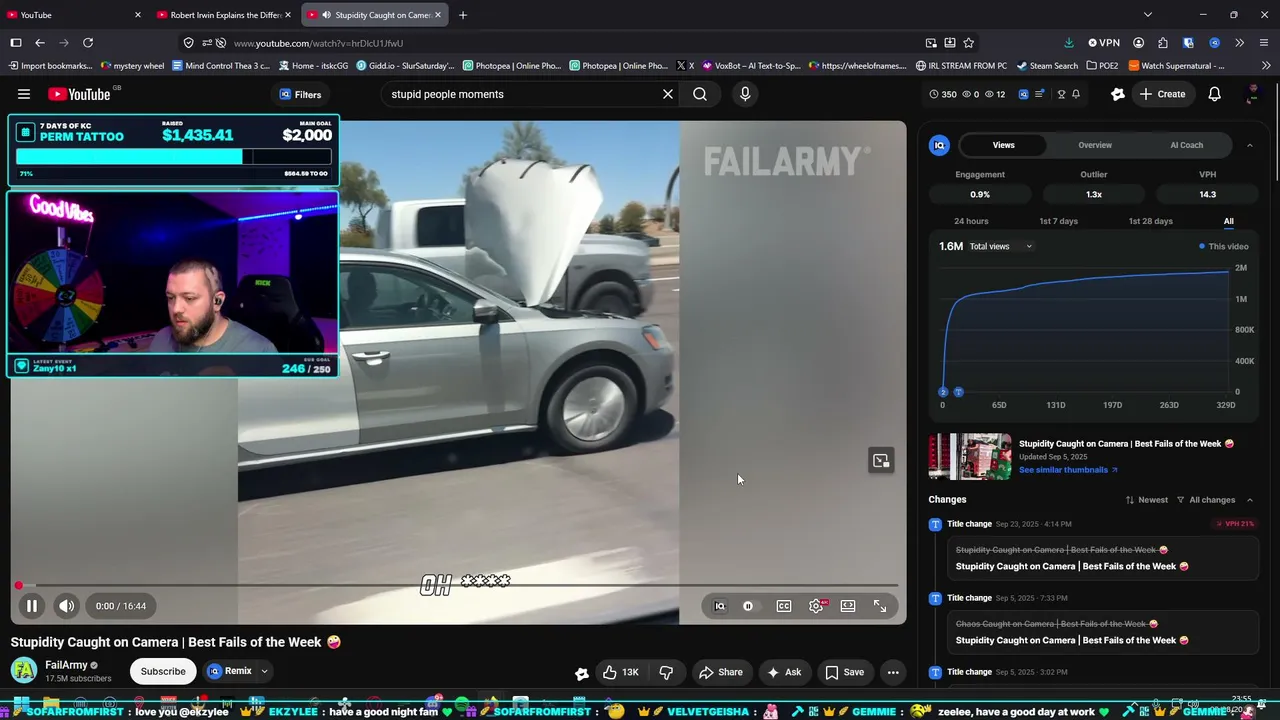Open browser application menu
Image resolution: width=1280 pixels, height=720 pixels.
[1264, 43]
